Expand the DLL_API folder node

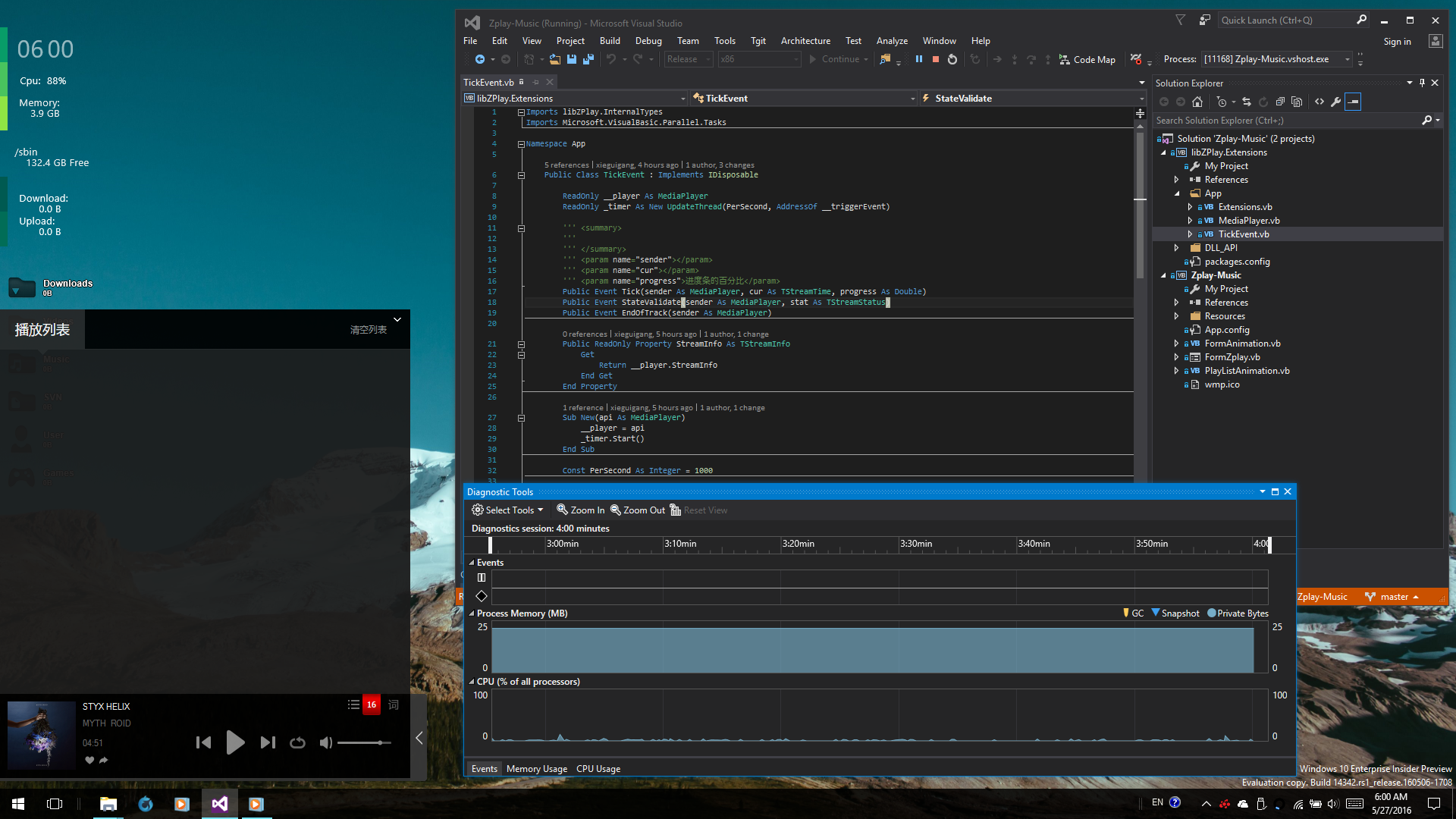(1177, 248)
